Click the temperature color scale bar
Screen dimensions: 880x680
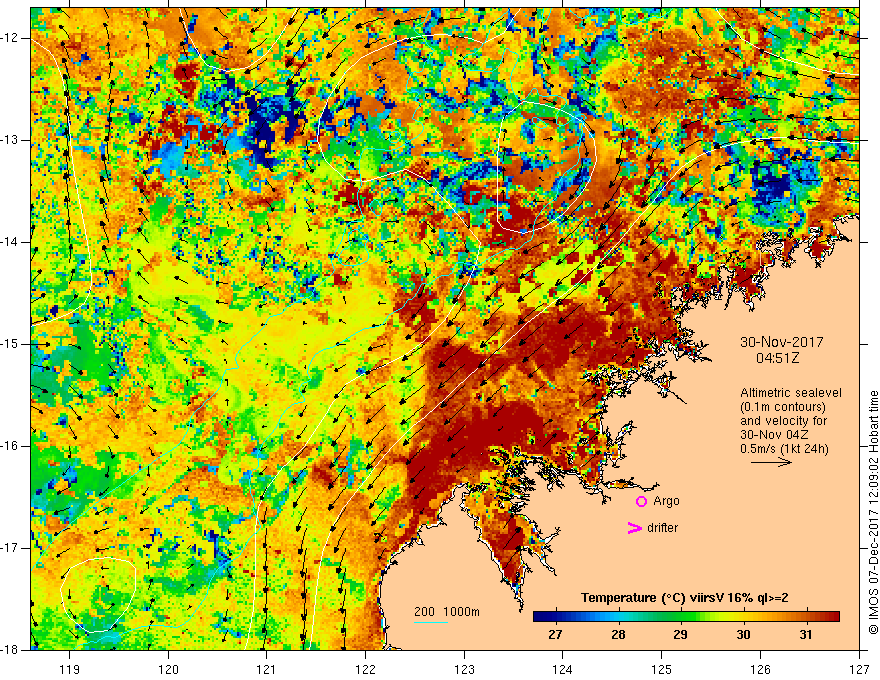click(686, 616)
